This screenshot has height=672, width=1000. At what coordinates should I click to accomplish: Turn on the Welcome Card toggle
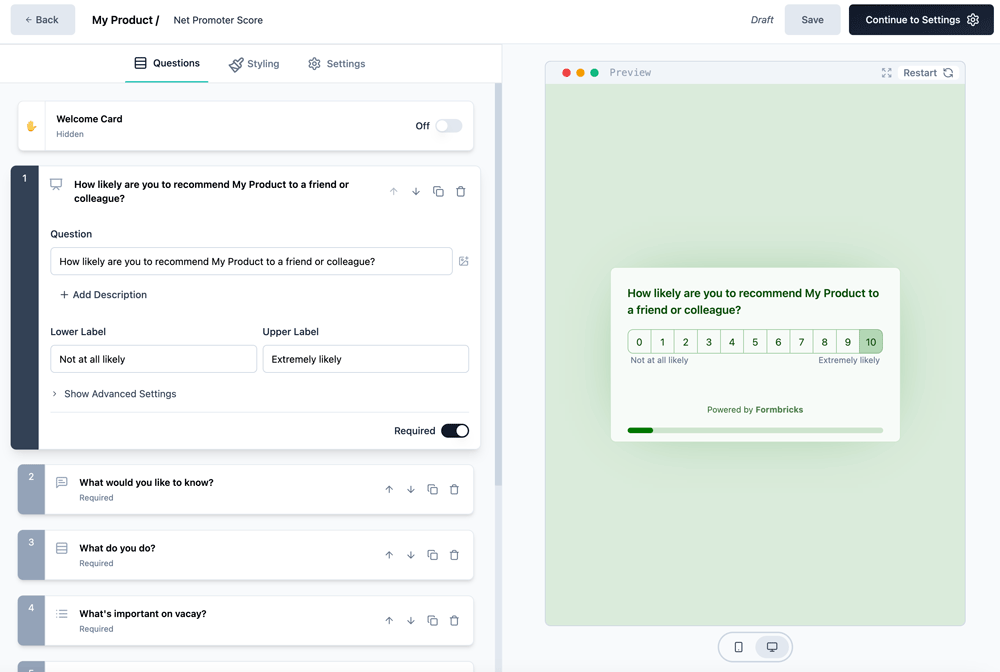pos(449,126)
